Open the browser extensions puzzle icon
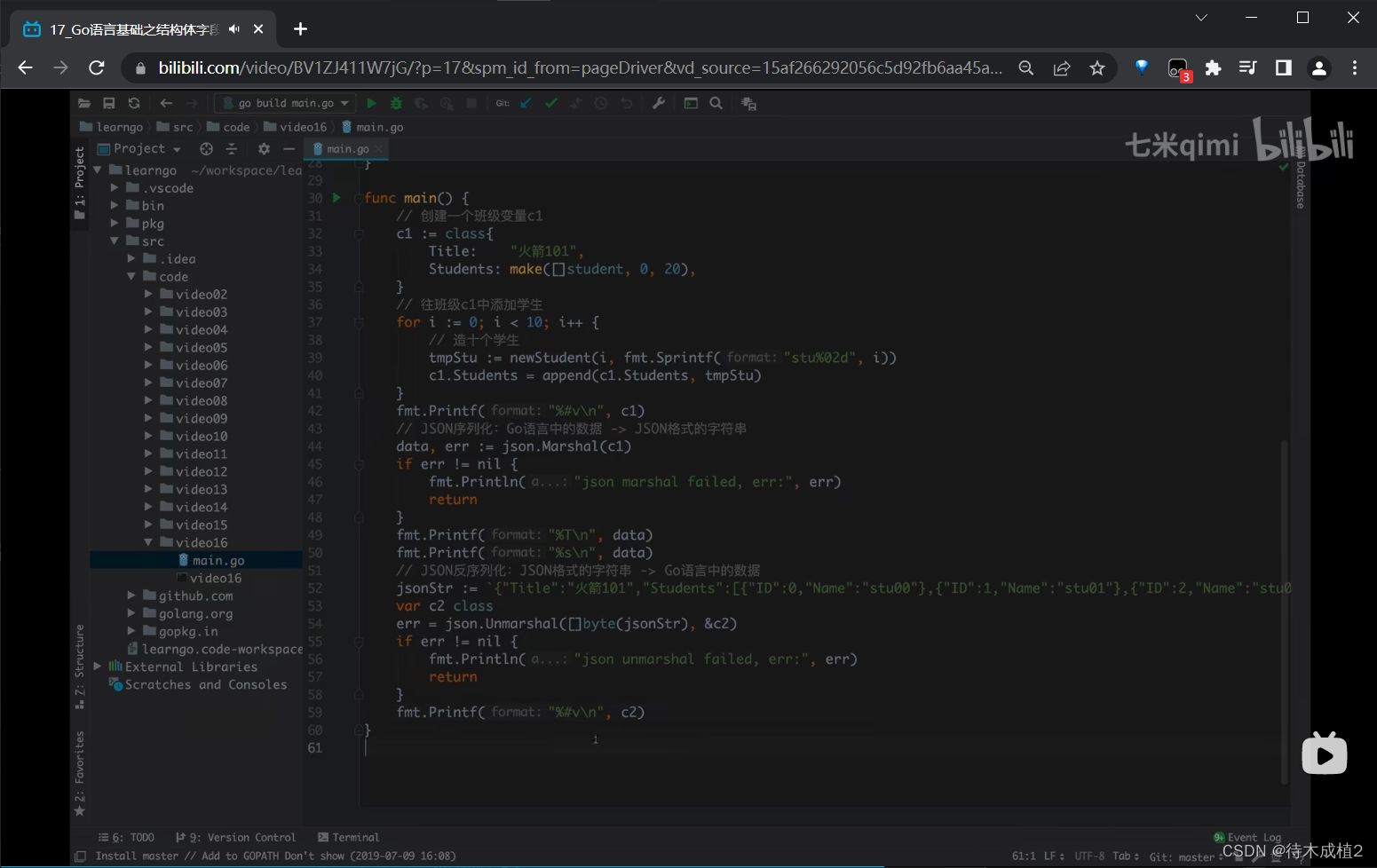 (1213, 67)
